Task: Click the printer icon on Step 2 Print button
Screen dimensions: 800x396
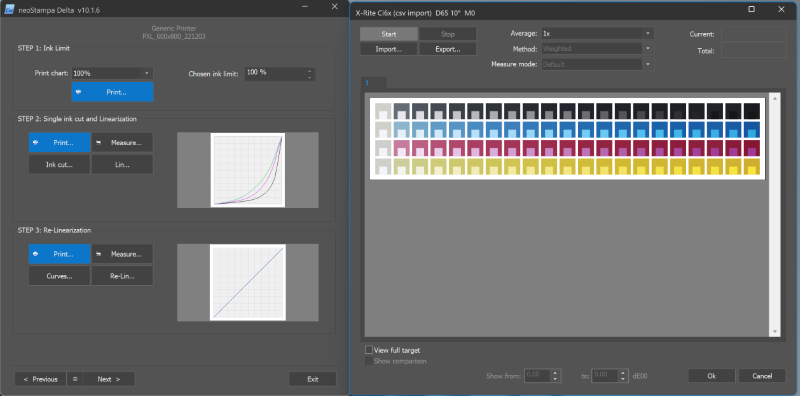Action: pyautogui.click(x=35, y=142)
